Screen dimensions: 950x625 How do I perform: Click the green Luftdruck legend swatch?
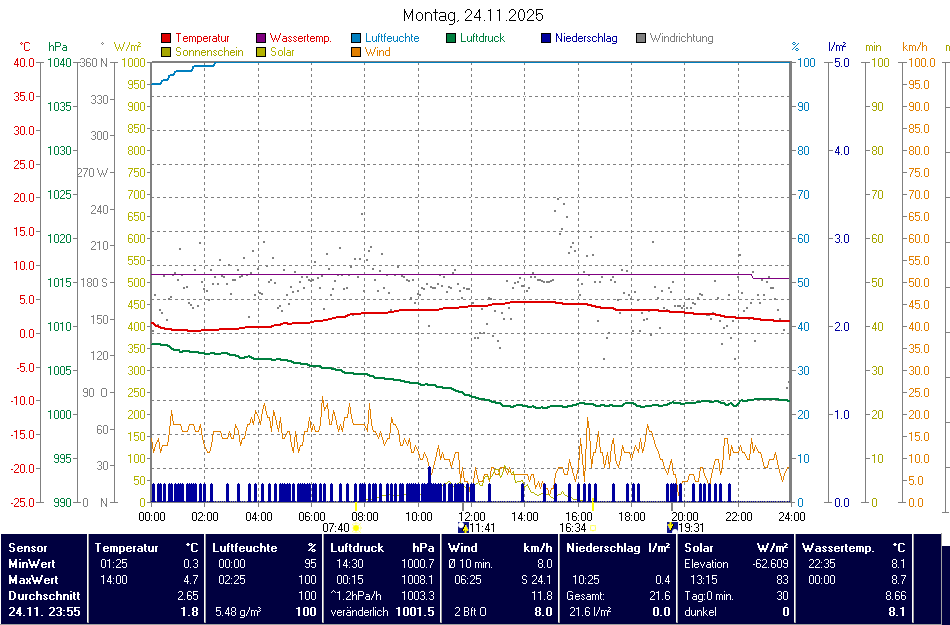tap(451, 39)
